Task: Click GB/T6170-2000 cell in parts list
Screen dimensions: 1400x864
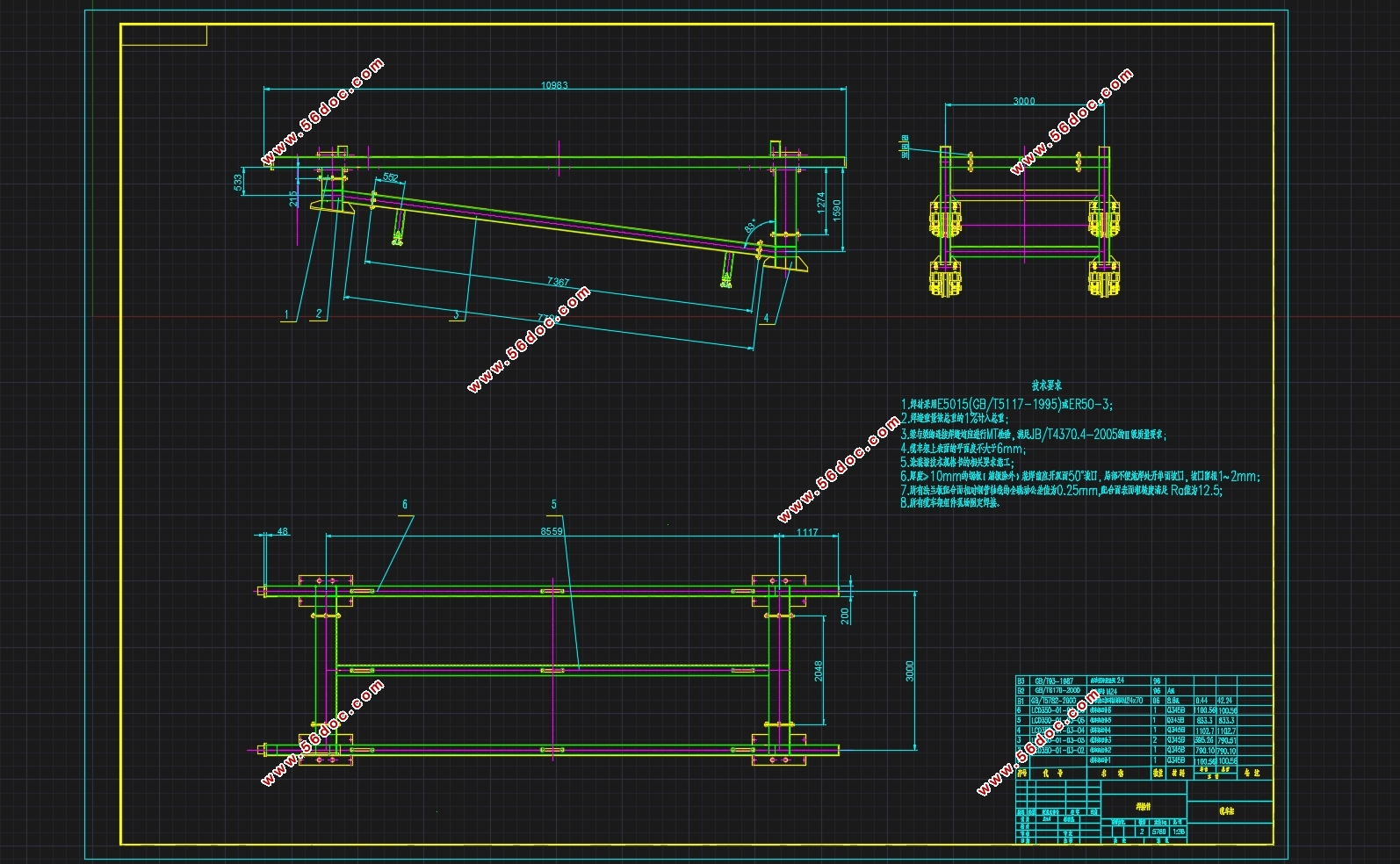Action: click(1057, 690)
